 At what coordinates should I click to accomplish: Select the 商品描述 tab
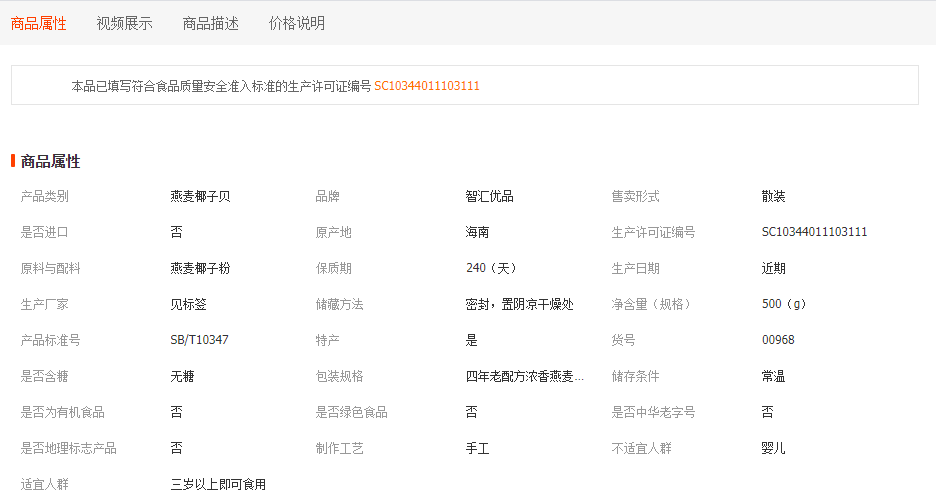click(211, 23)
